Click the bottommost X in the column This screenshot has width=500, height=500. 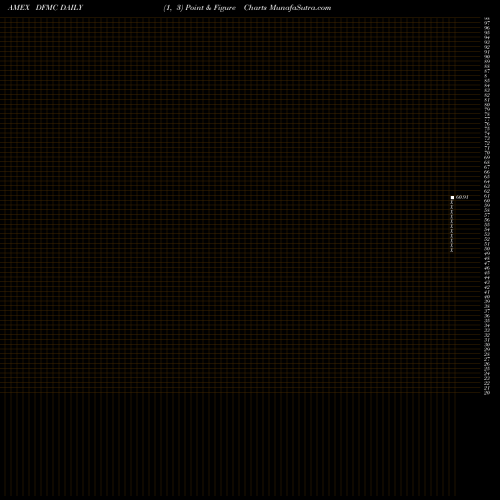pos(452,250)
